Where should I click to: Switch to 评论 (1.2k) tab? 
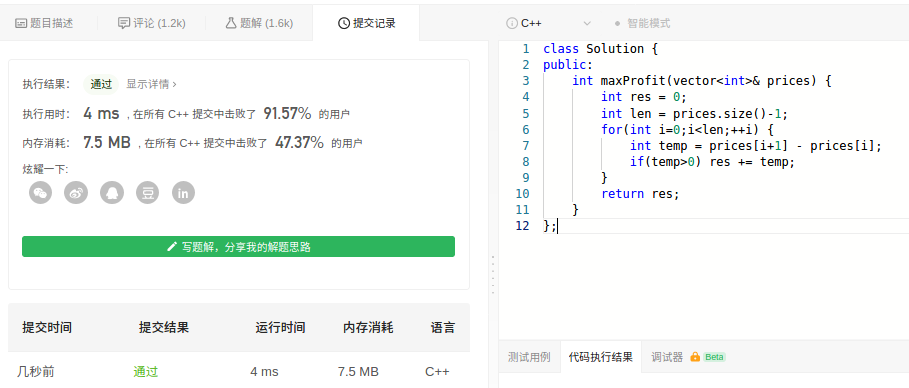tap(152, 23)
